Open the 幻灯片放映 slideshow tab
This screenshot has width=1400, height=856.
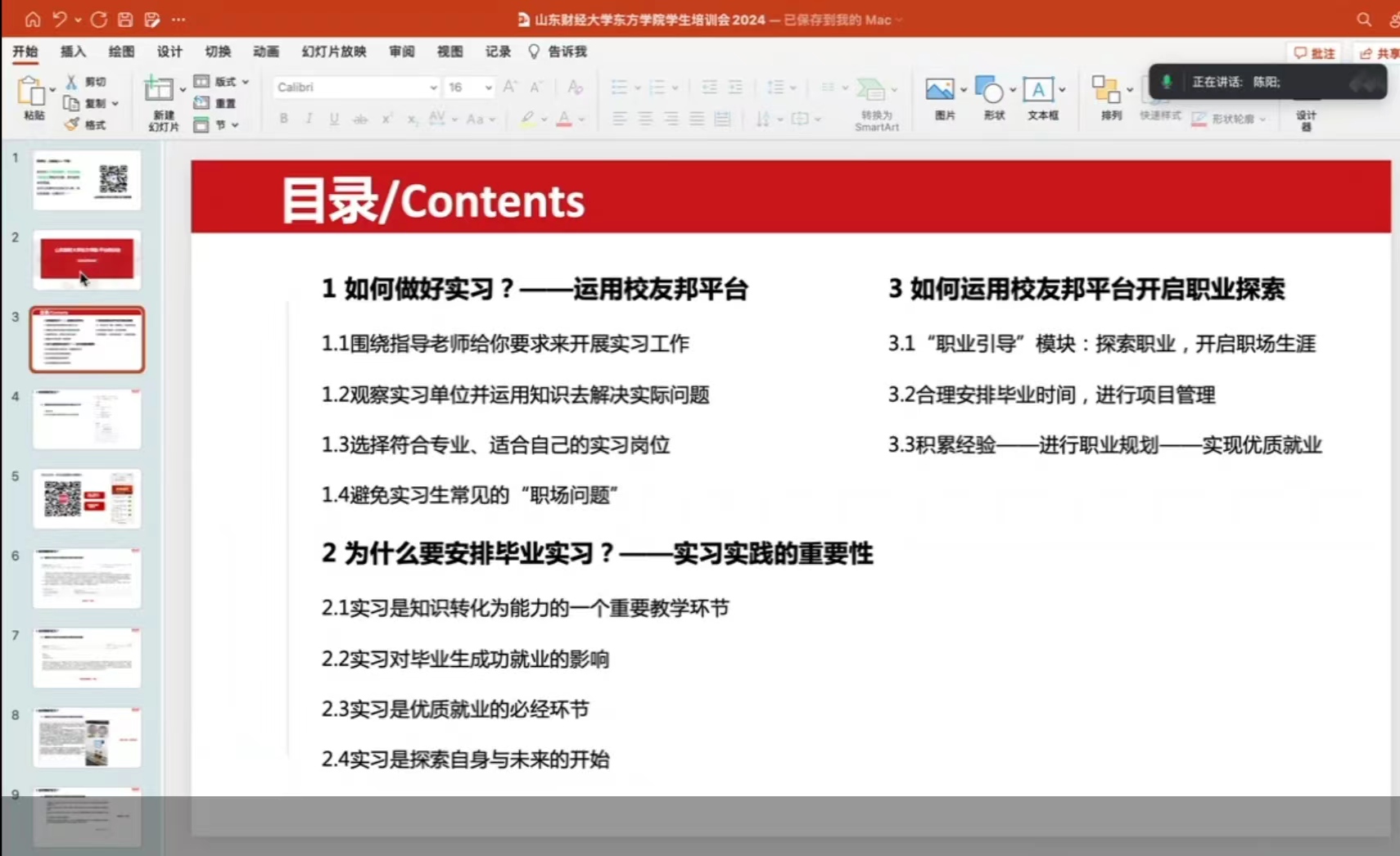click(333, 52)
